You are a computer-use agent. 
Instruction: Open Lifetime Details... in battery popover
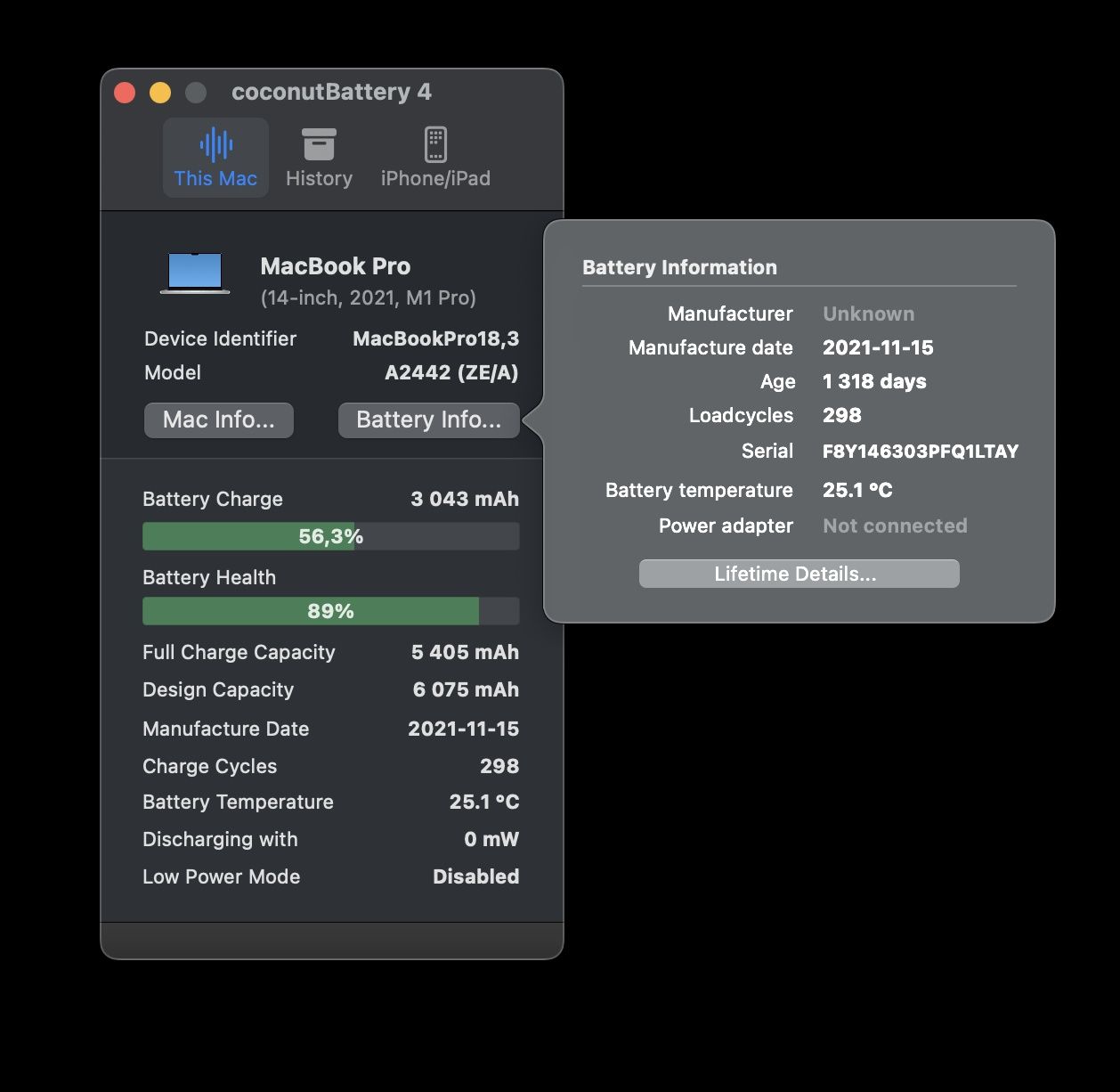click(x=799, y=574)
